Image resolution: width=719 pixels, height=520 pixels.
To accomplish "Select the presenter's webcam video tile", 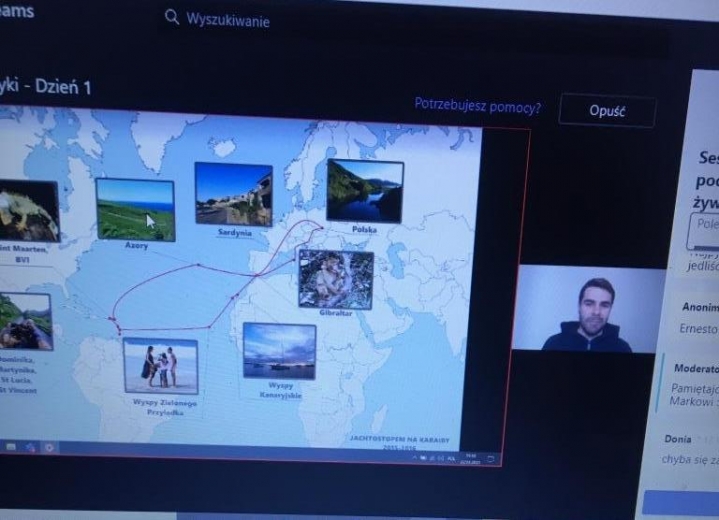I will click(x=588, y=309).
